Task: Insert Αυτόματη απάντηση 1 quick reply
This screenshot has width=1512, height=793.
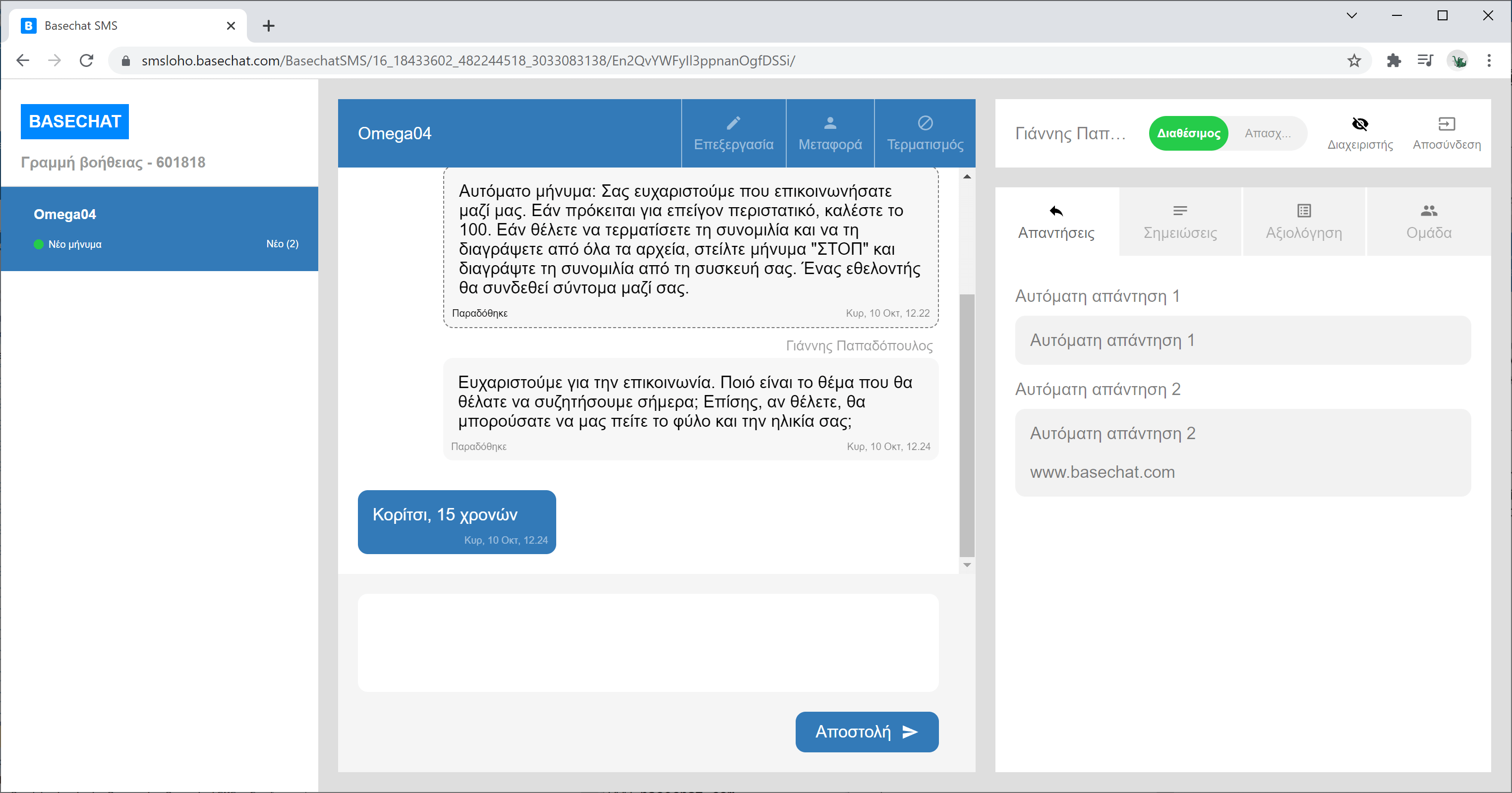Action: pos(1243,340)
